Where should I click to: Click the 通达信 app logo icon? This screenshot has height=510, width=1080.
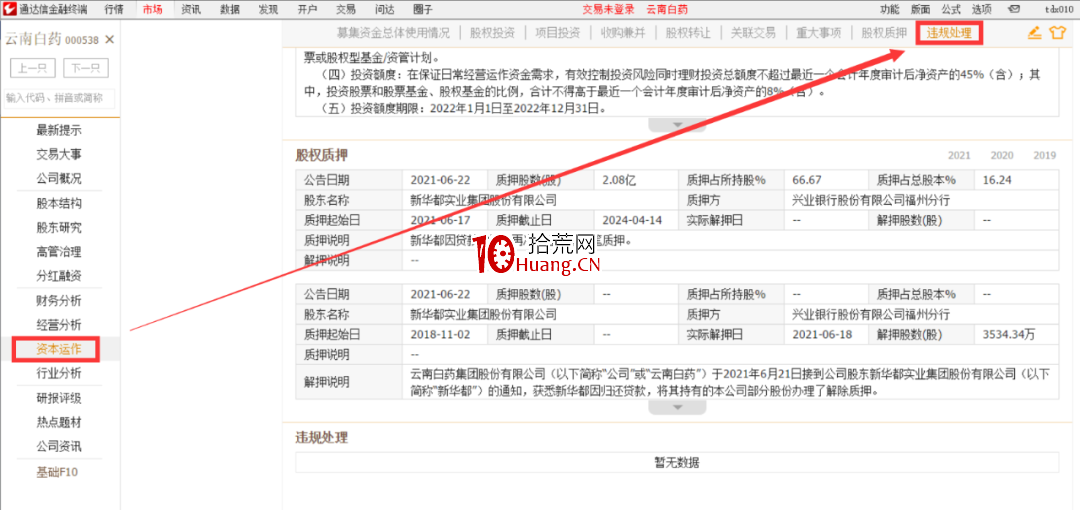pos(10,9)
